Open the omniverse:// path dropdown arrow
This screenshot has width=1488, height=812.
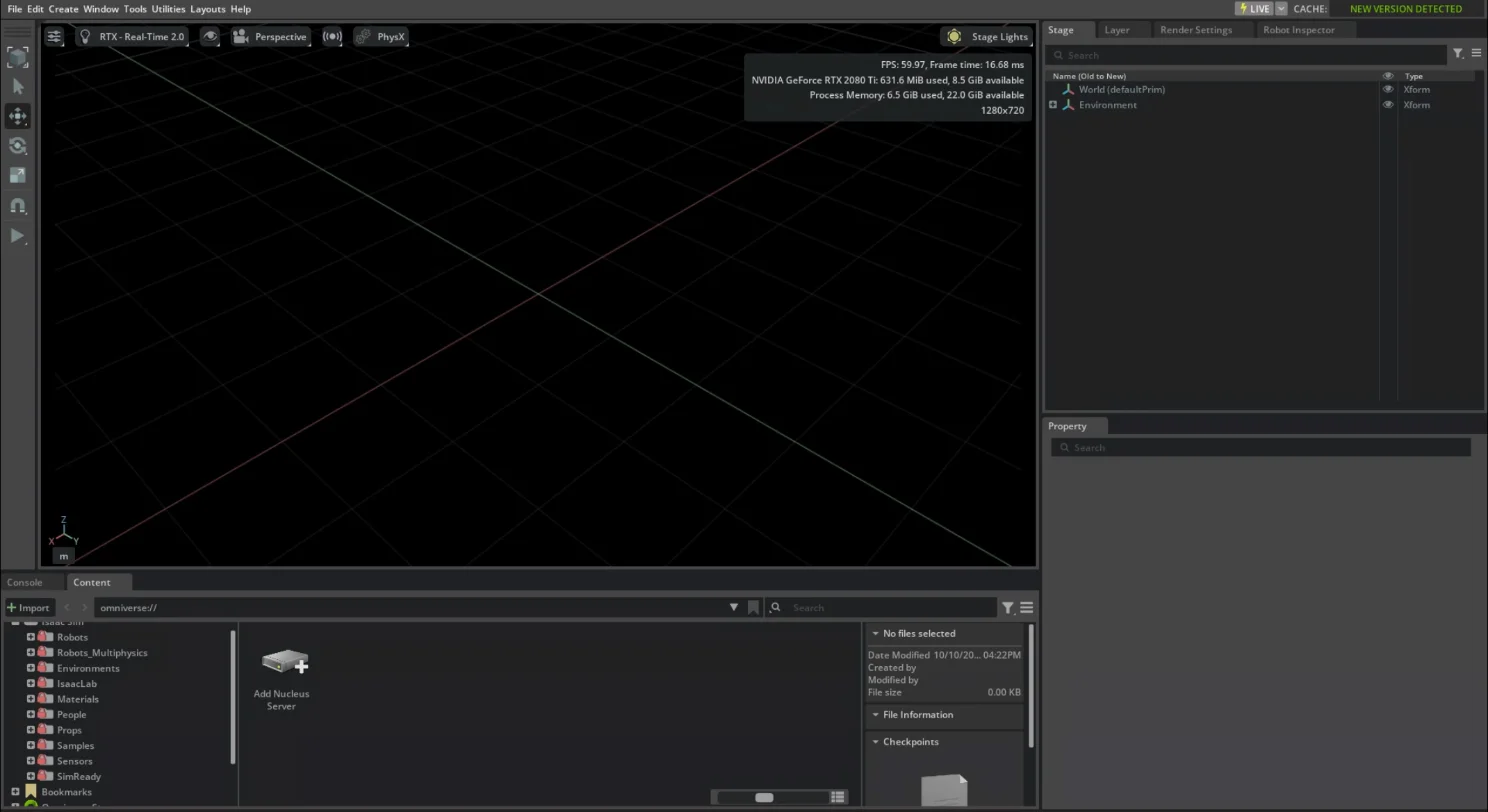point(734,608)
